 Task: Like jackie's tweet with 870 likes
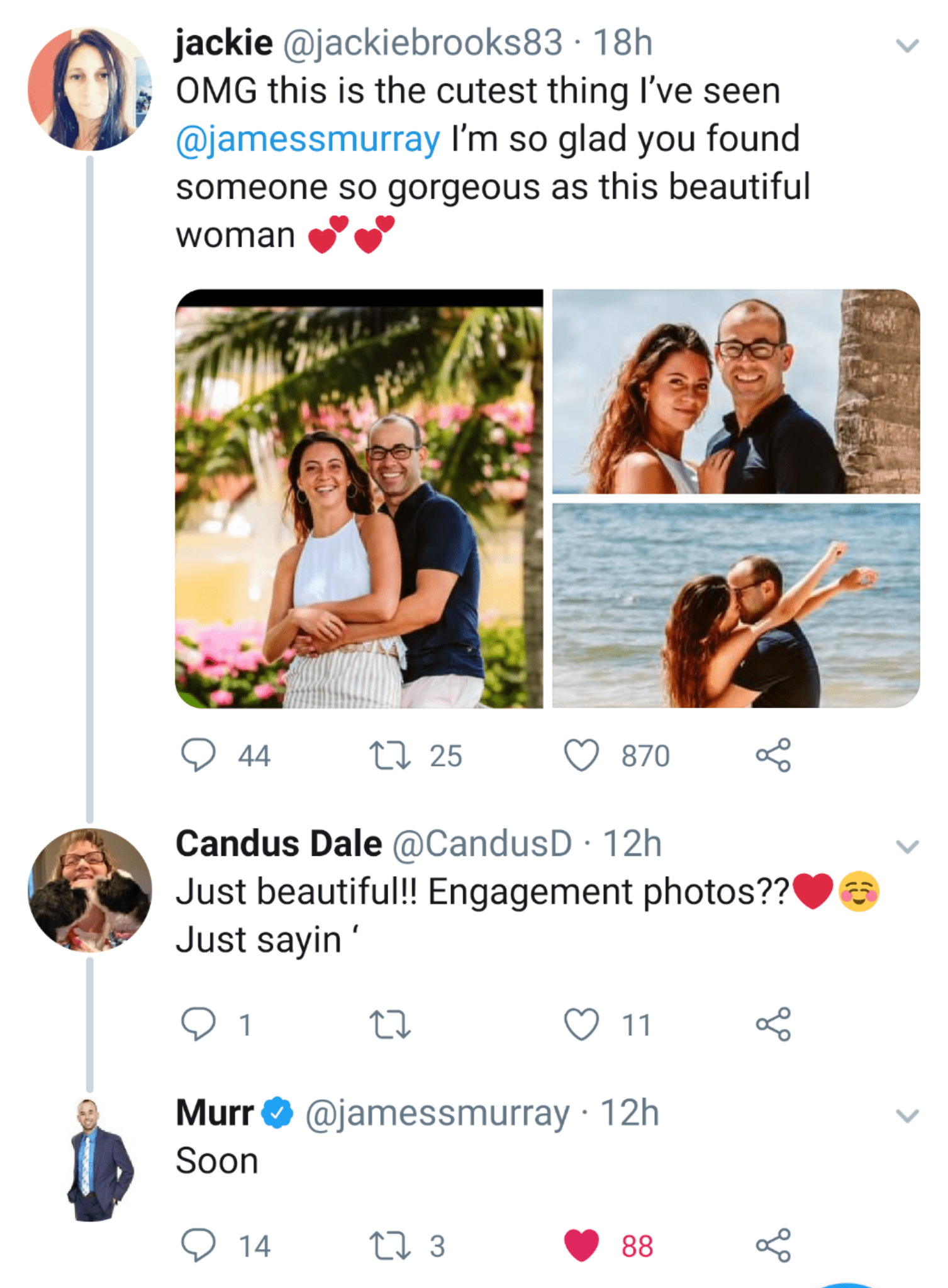(x=581, y=755)
